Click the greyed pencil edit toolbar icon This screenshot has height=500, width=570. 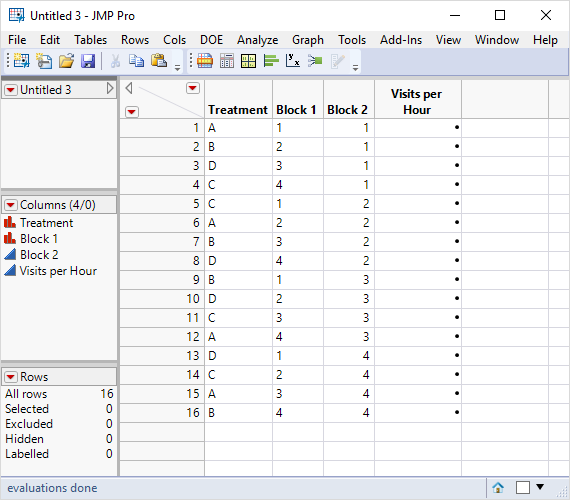[x=338, y=61]
